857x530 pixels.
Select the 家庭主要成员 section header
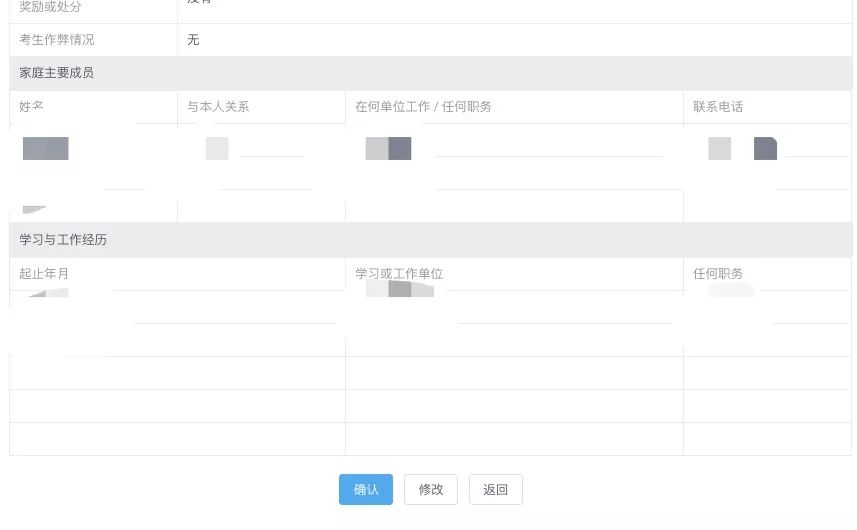pos(57,73)
